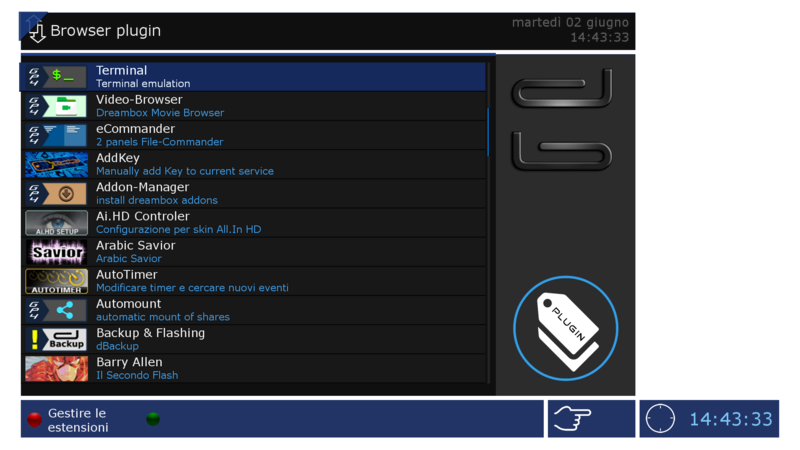The width and height of the screenshot is (800, 450).
Task: Click the green color button
Action: pyautogui.click(x=153, y=419)
